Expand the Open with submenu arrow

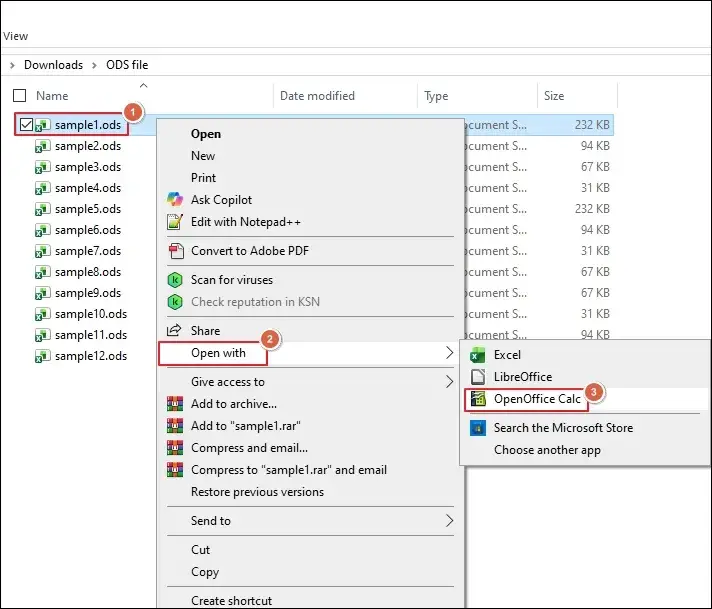coord(449,353)
